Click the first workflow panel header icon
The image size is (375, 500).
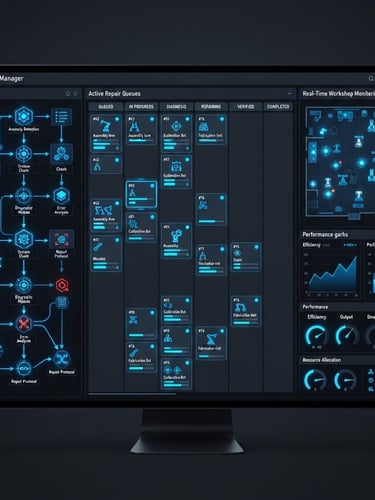tap(68, 94)
